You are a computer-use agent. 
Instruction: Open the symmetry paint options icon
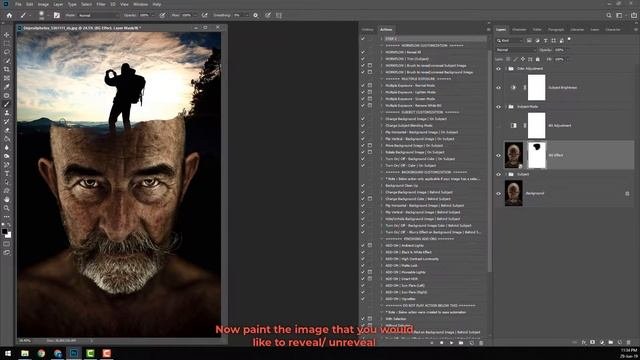click(279, 15)
